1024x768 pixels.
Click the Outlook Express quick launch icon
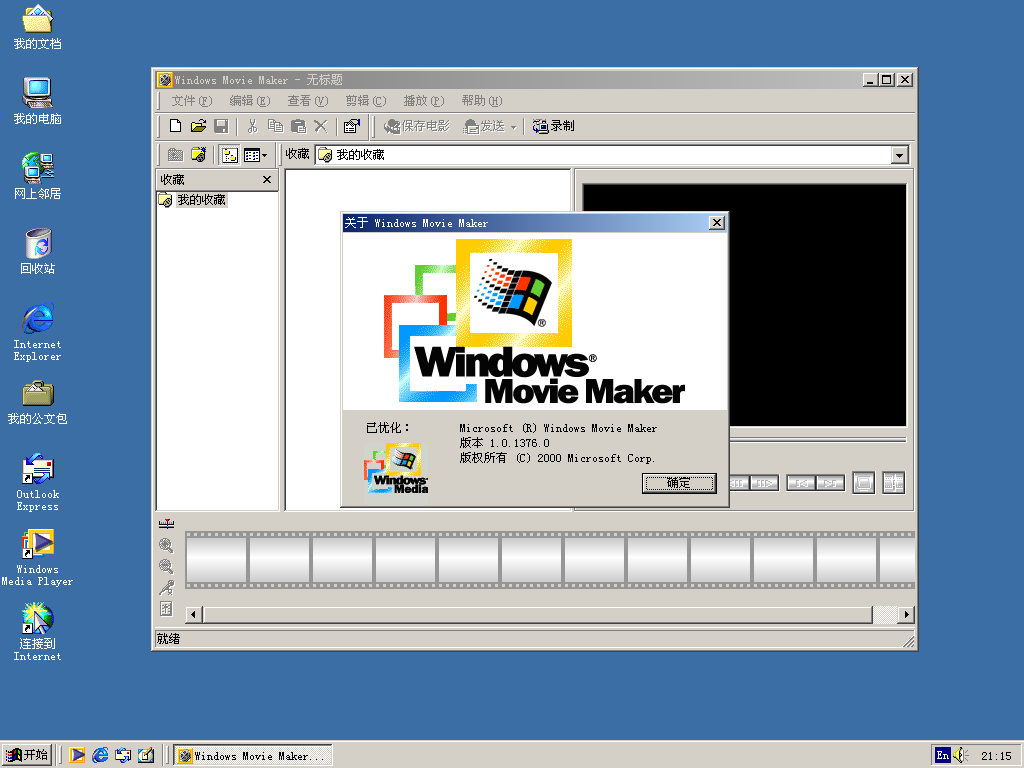click(x=123, y=755)
